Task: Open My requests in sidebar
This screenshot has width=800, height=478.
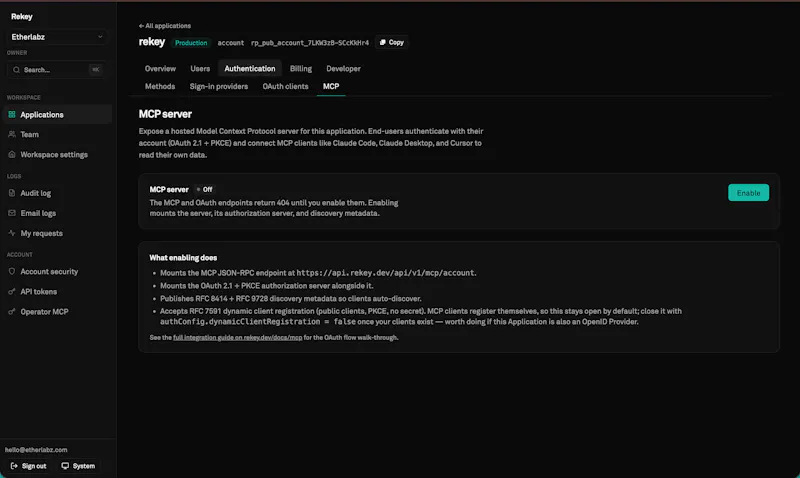Action: point(57,233)
